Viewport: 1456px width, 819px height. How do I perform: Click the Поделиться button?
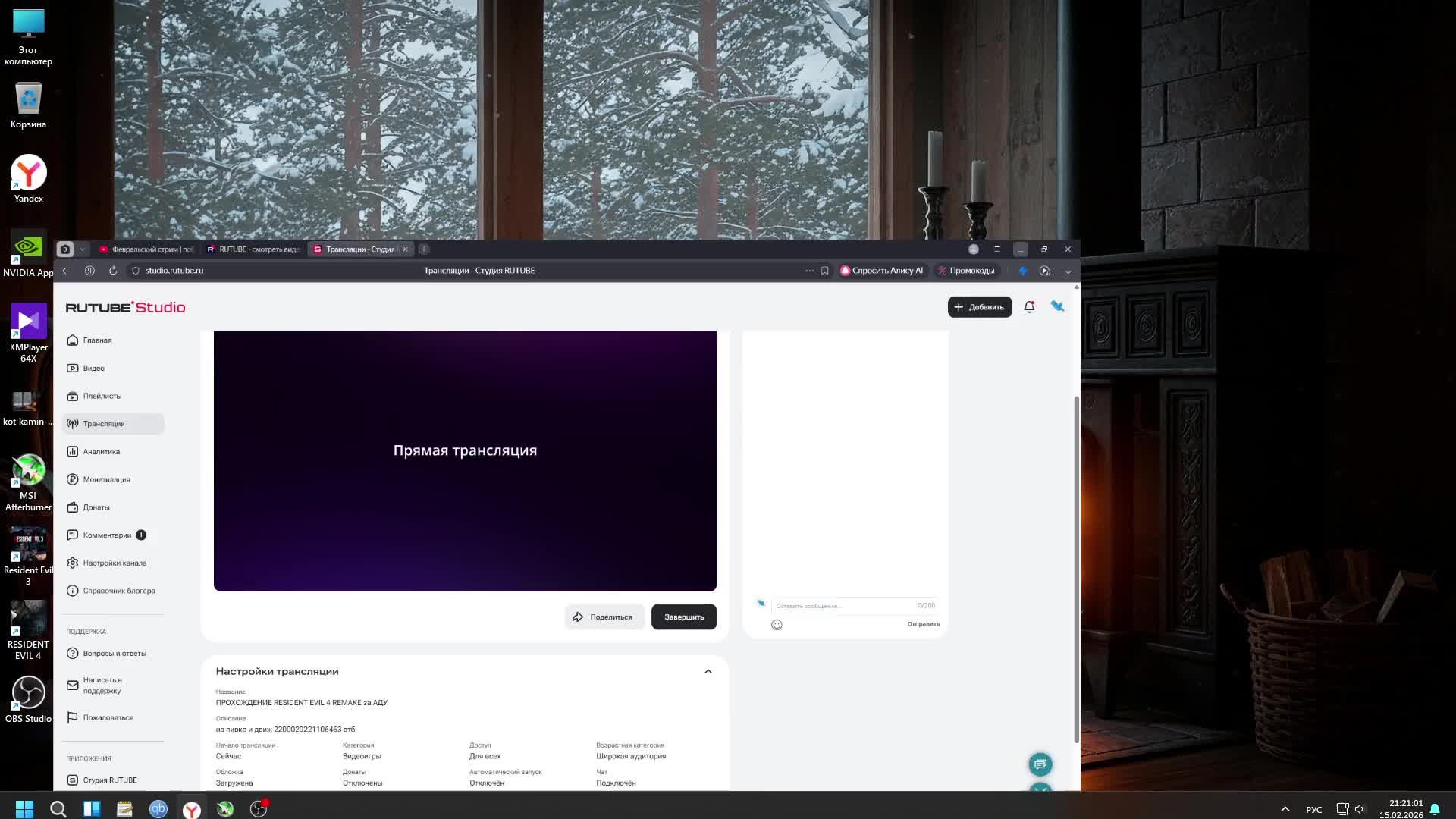[x=604, y=617]
